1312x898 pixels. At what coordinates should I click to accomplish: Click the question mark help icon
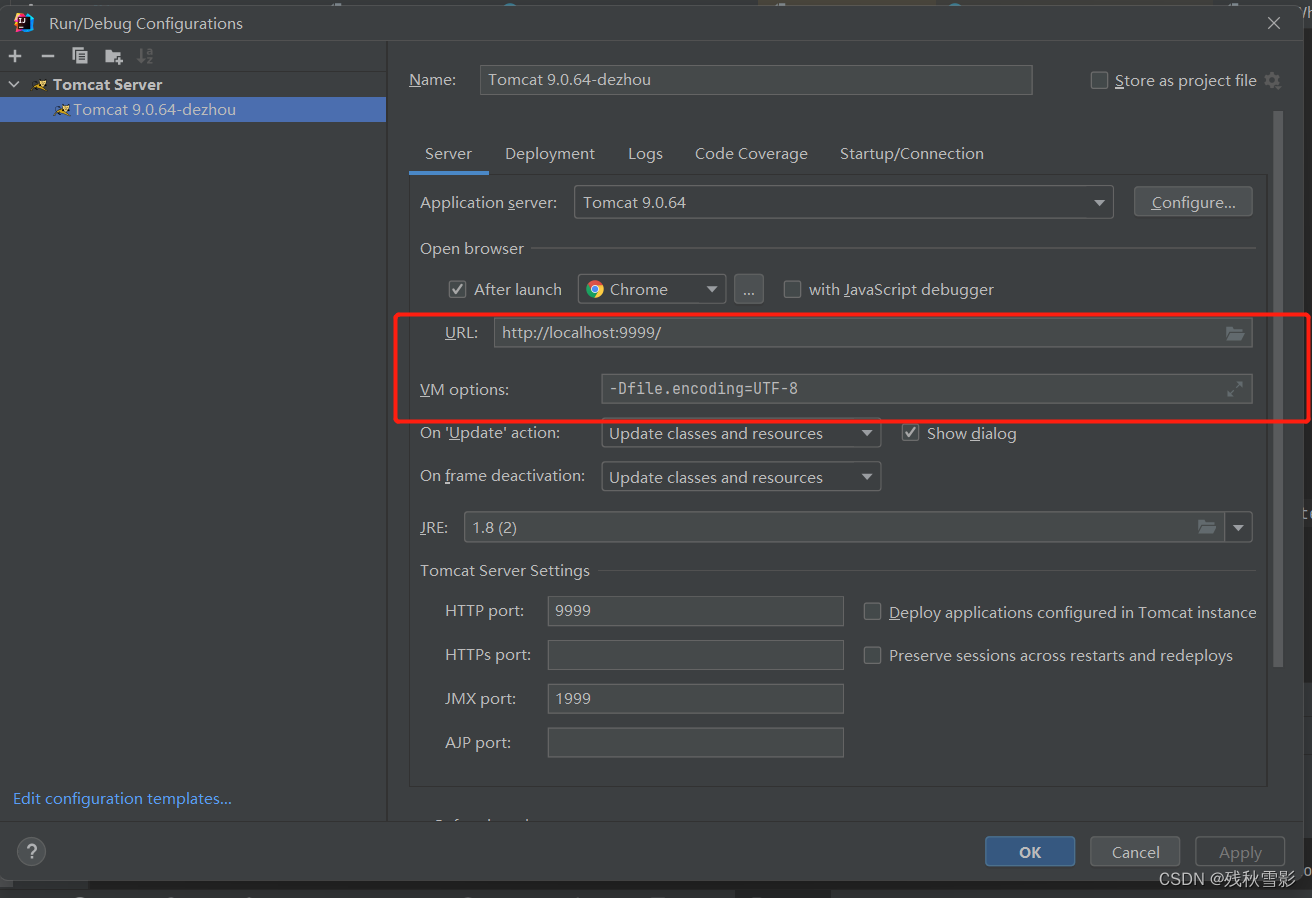point(31,852)
